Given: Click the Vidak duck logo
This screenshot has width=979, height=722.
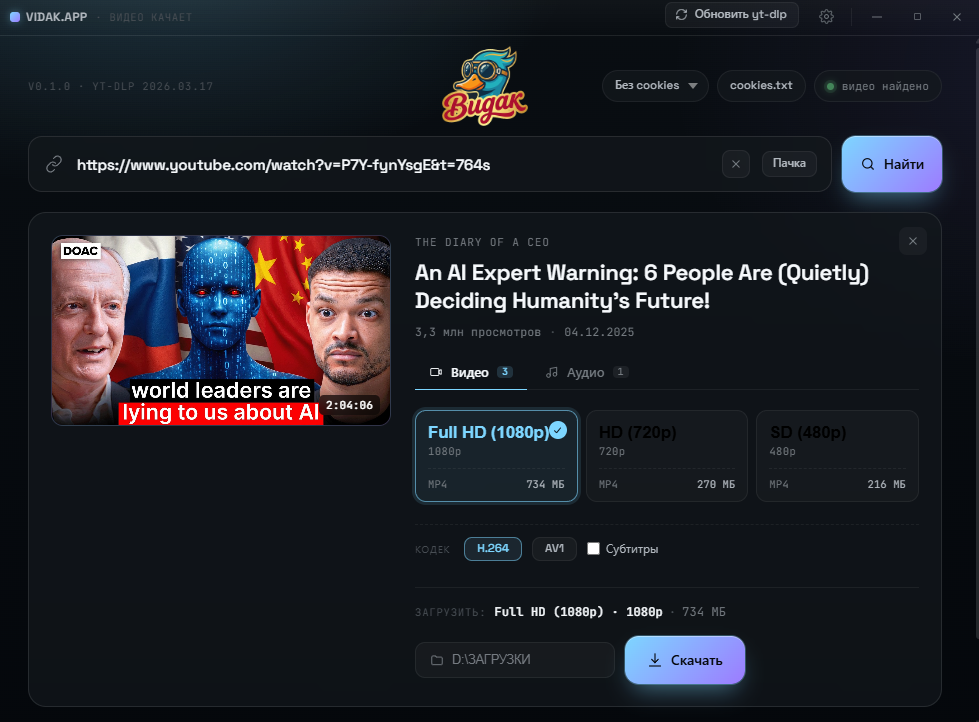Looking at the screenshot, I should 485,86.
